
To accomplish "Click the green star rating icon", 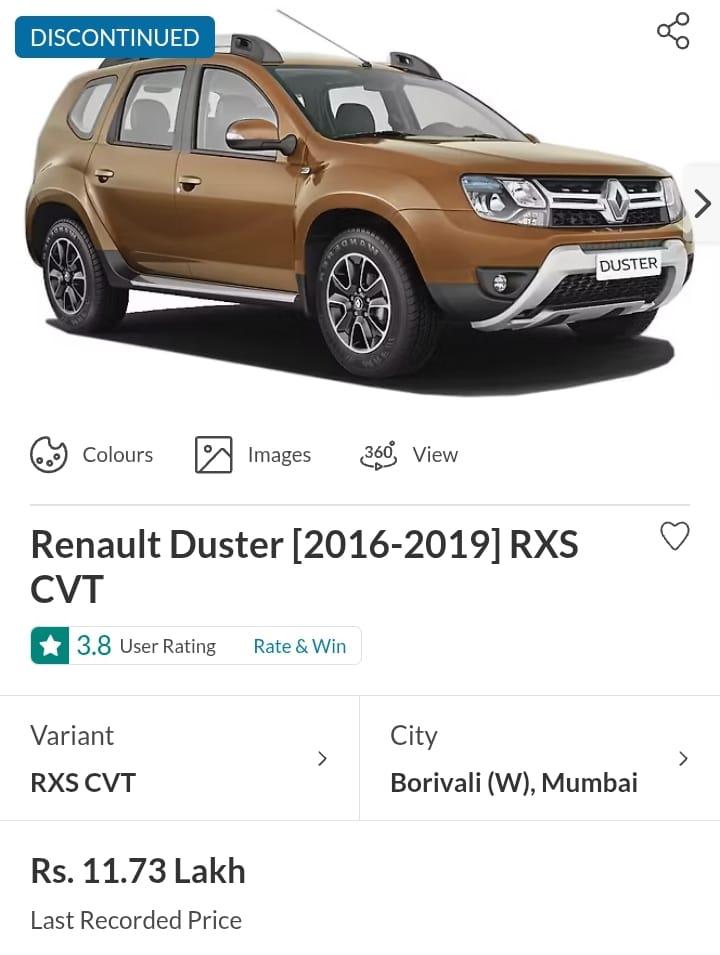I will [x=50, y=646].
